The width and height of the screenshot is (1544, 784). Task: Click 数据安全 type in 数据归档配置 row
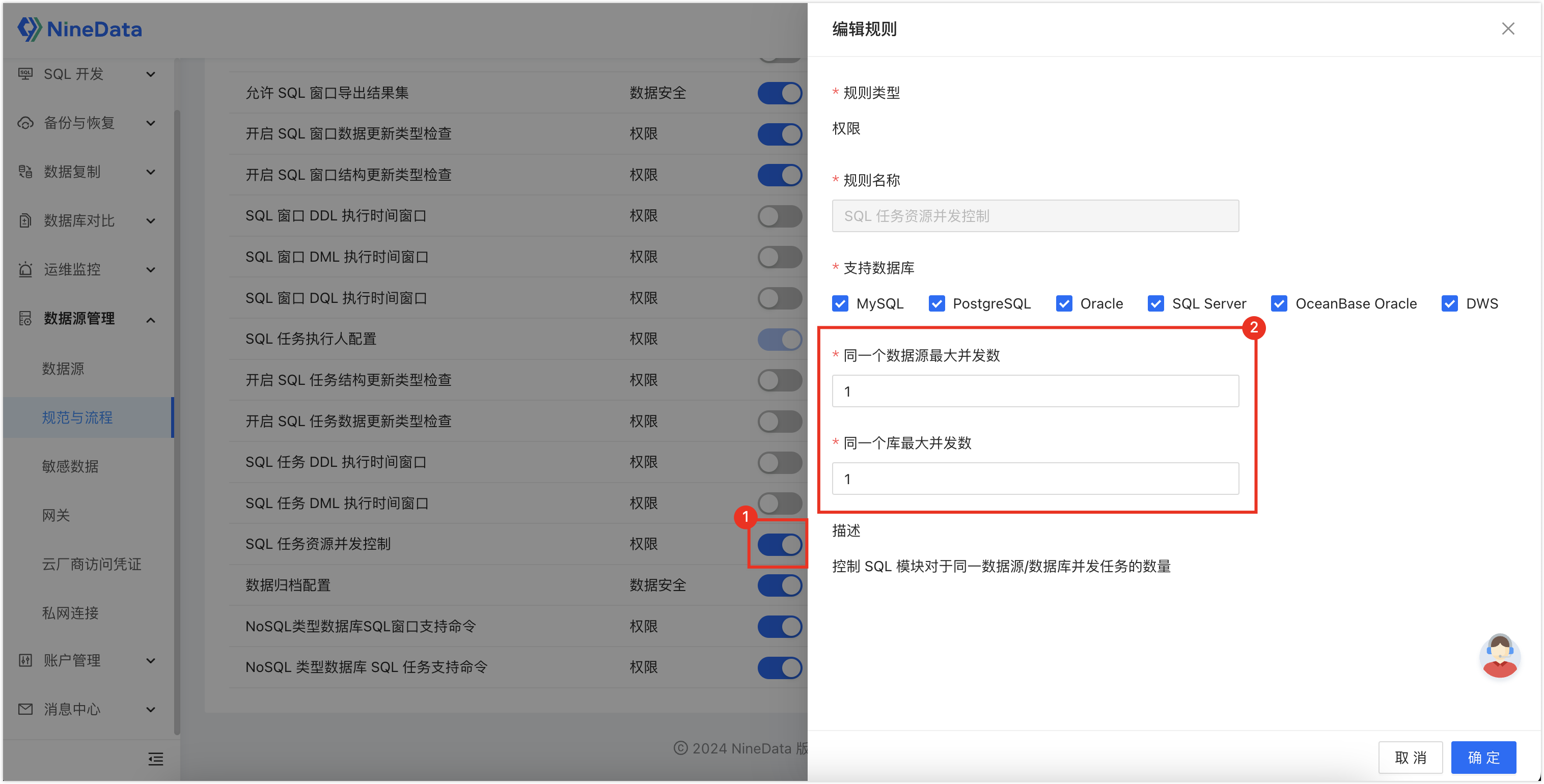pos(657,585)
